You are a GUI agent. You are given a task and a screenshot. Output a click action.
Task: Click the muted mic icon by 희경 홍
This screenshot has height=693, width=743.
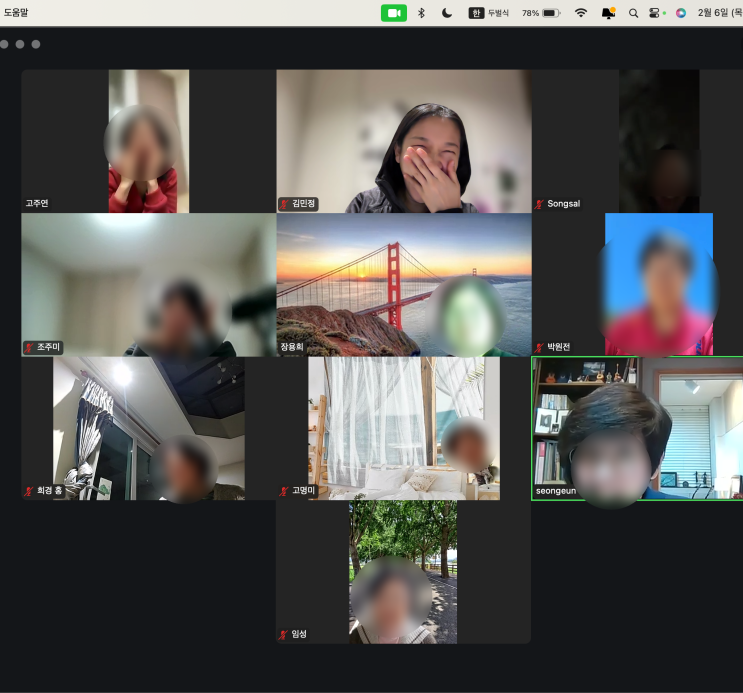point(29,491)
